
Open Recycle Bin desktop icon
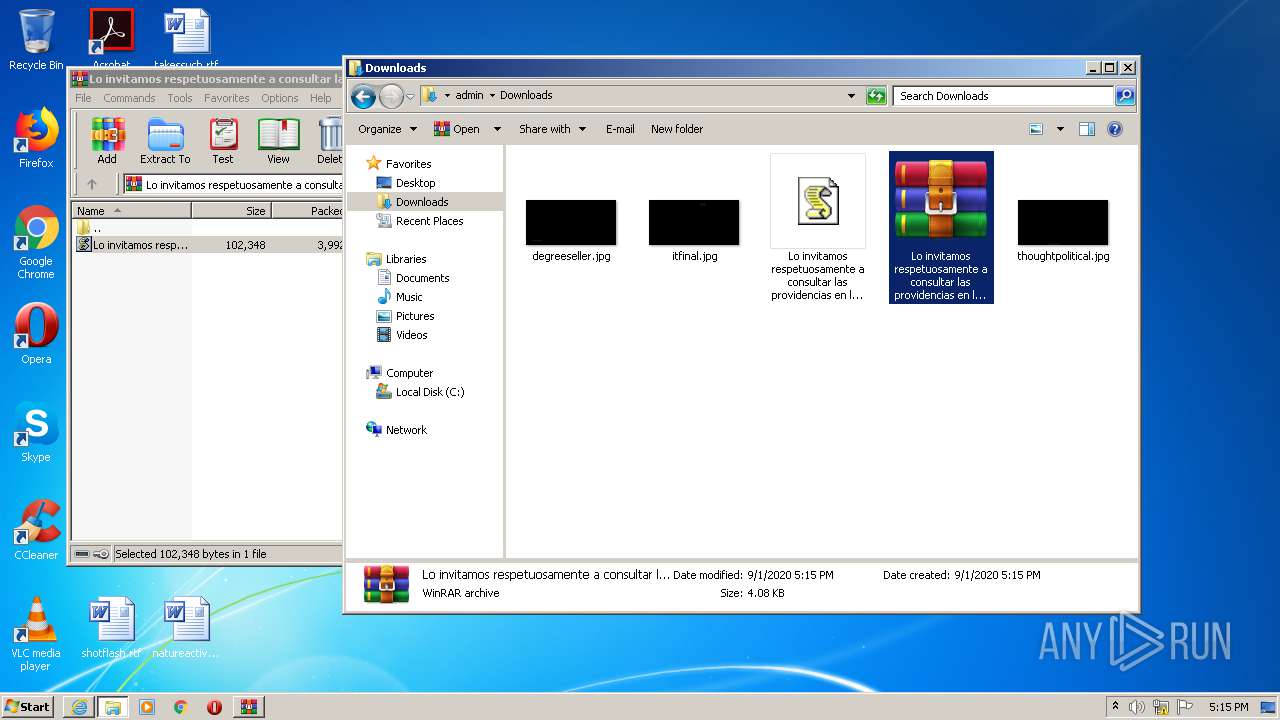(x=36, y=40)
